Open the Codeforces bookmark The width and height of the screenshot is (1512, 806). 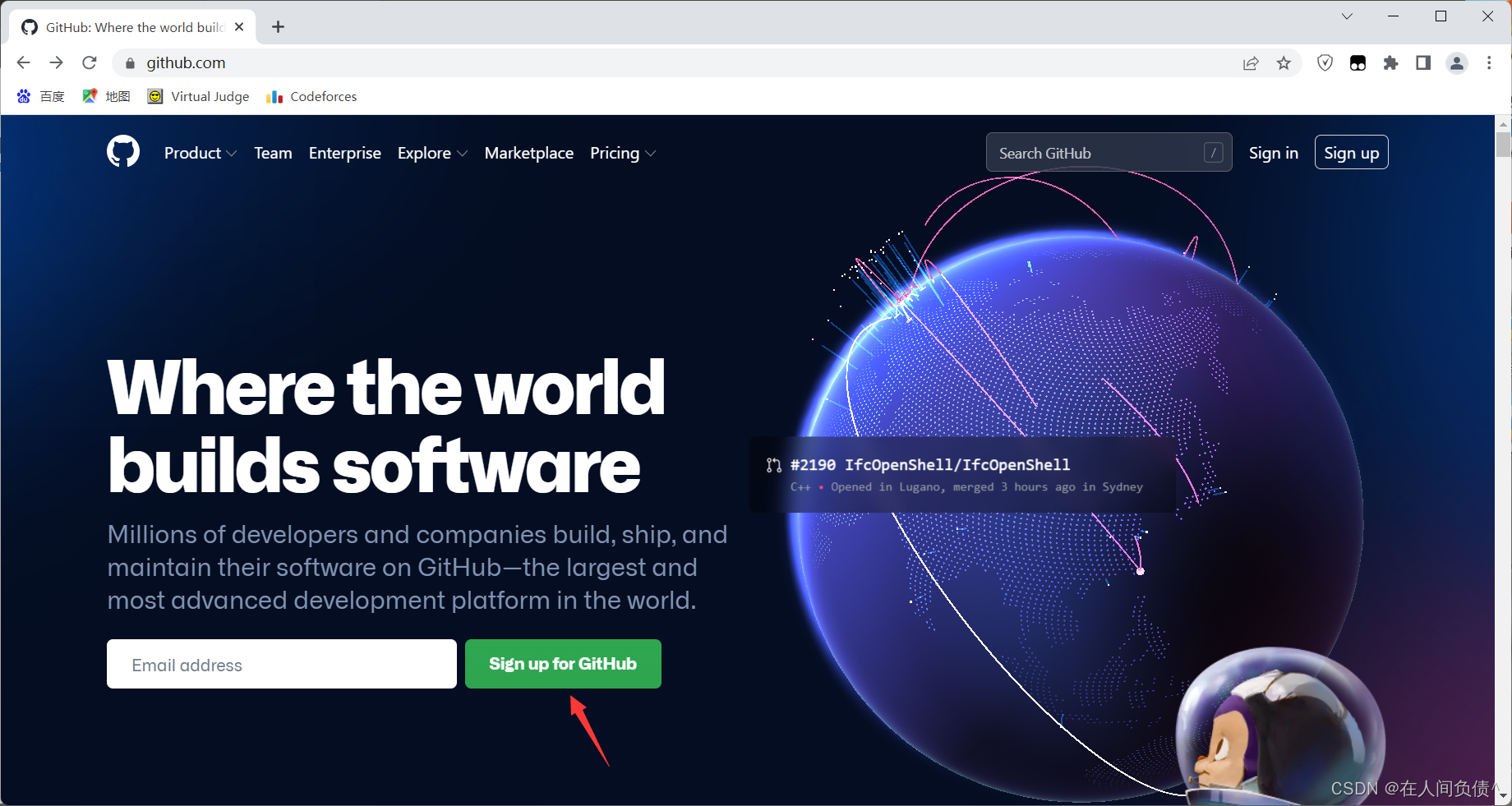(311, 96)
